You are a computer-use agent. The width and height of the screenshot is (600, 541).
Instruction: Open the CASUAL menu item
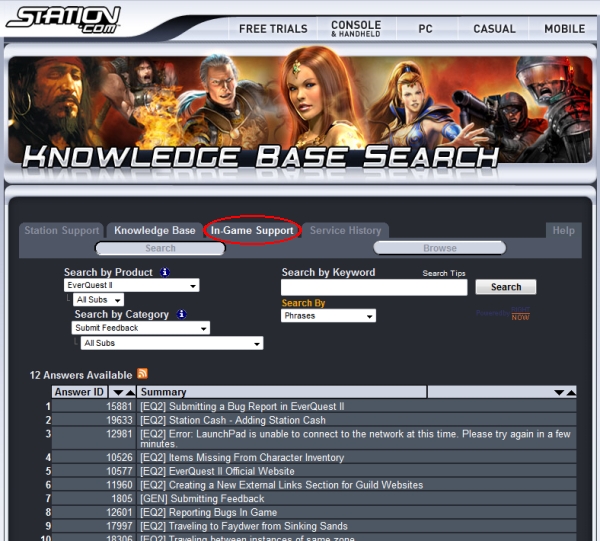[x=494, y=29]
